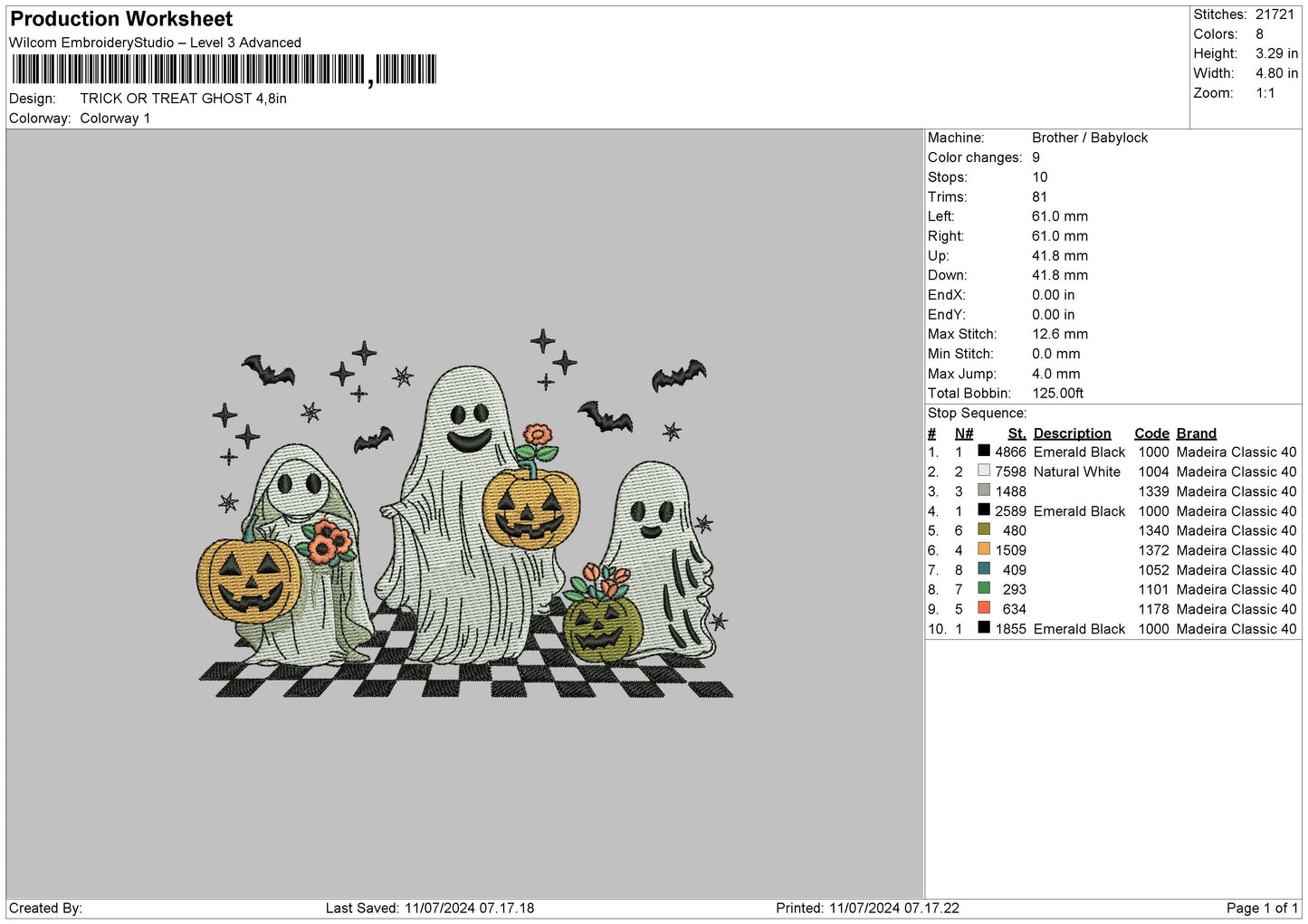Screen dimensions: 1308x924
Task: Click thread code 1339 in row 3
Action: pos(1153,491)
